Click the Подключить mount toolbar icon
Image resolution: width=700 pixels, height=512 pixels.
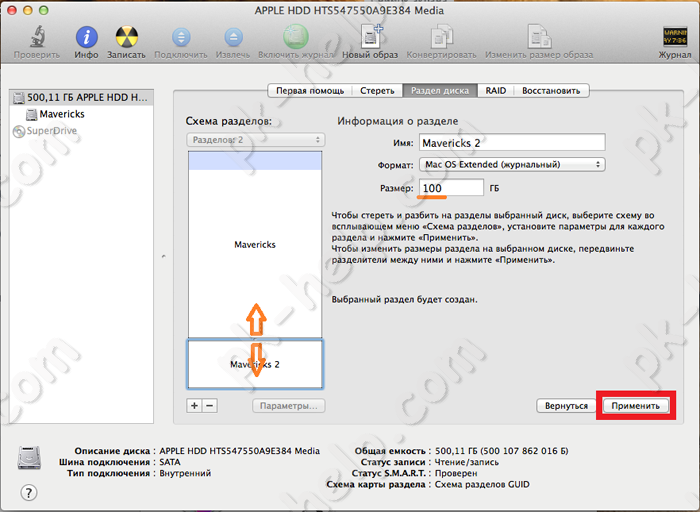point(181,37)
